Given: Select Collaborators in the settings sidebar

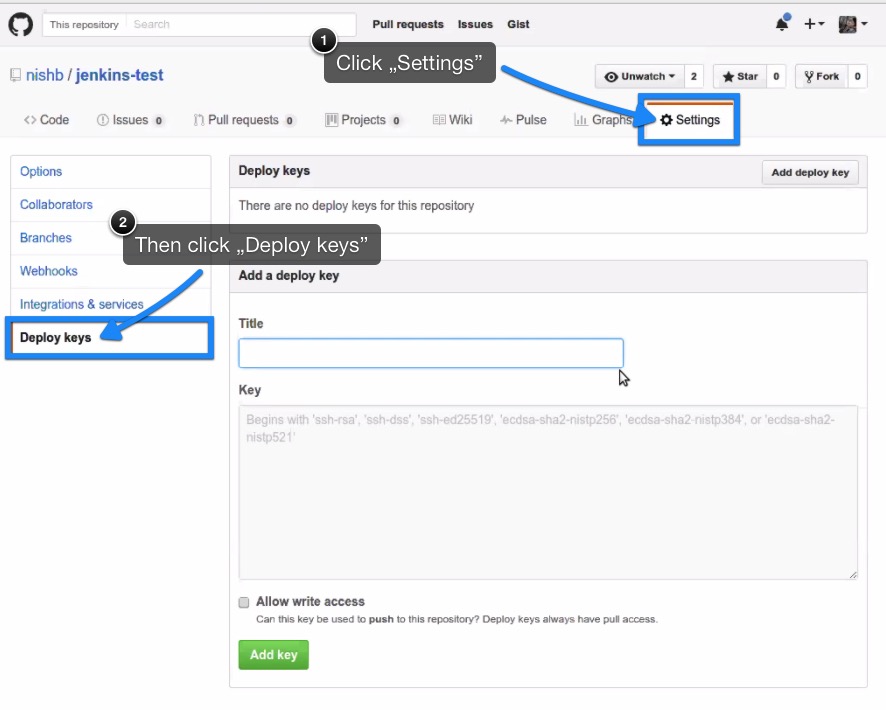Looking at the screenshot, I should pos(111,204).
